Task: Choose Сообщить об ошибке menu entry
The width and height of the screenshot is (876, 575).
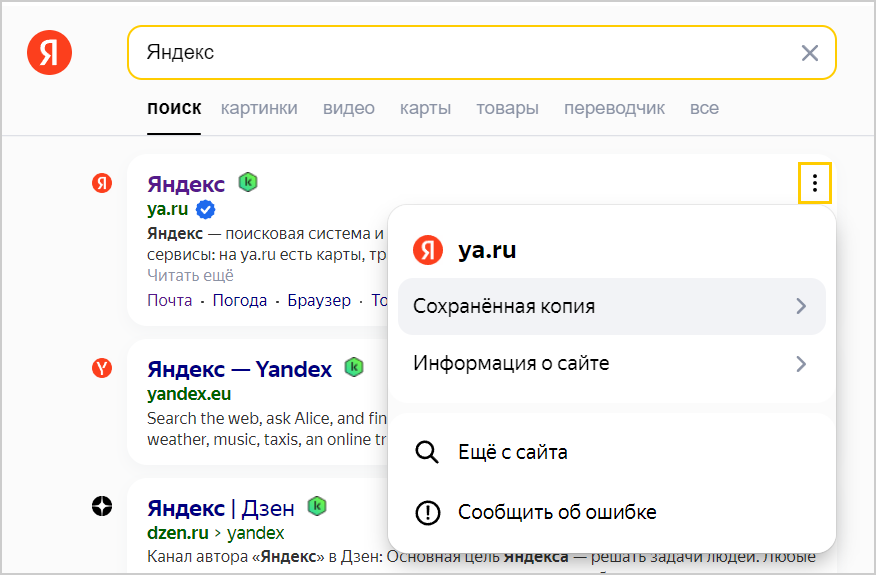Action: (x=556, y=513)
